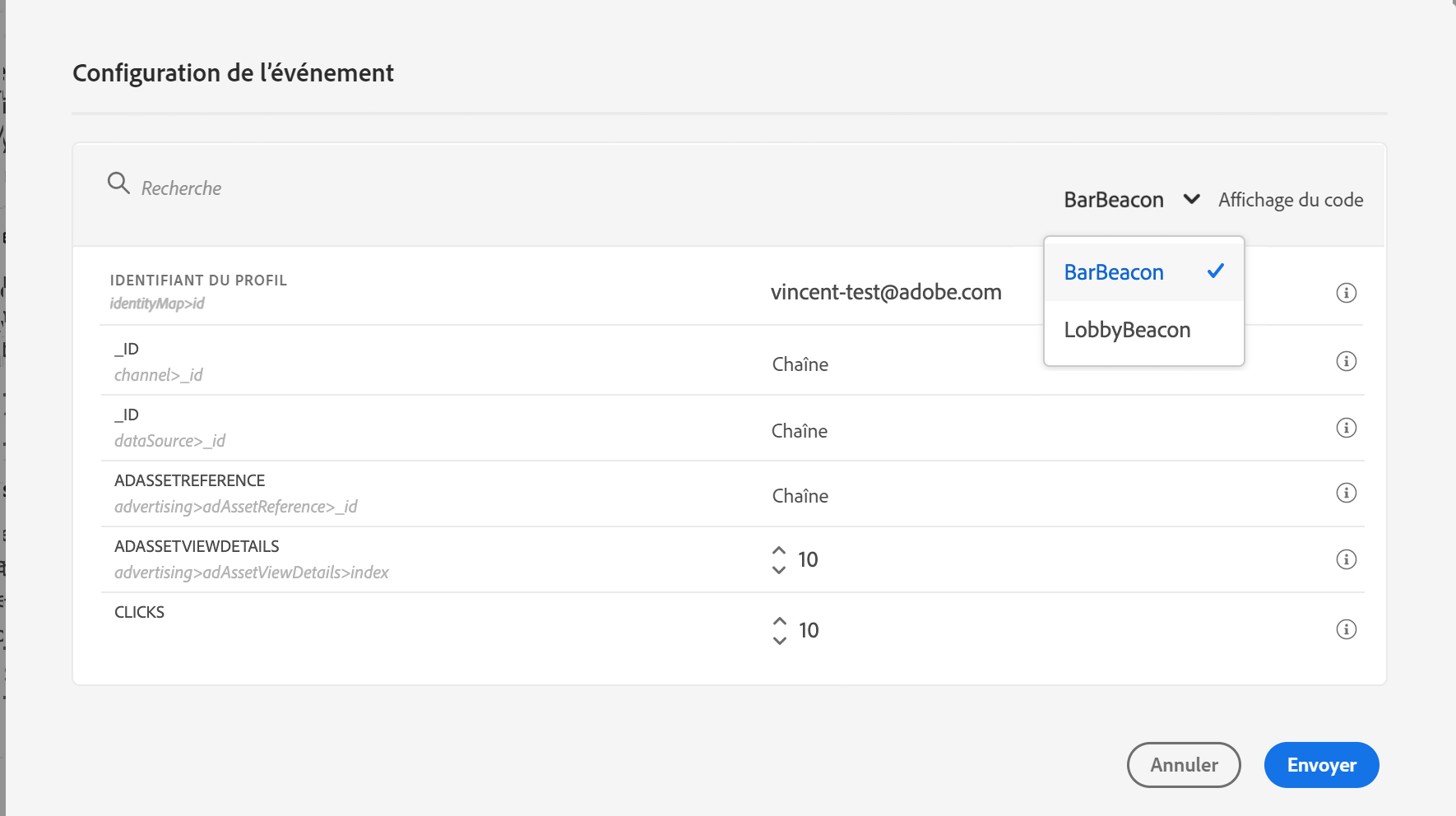Open info for the ADASSETVIEWDETAILS row
The height and width of the screenshot is (816, 1456).
coord(1346,559)
